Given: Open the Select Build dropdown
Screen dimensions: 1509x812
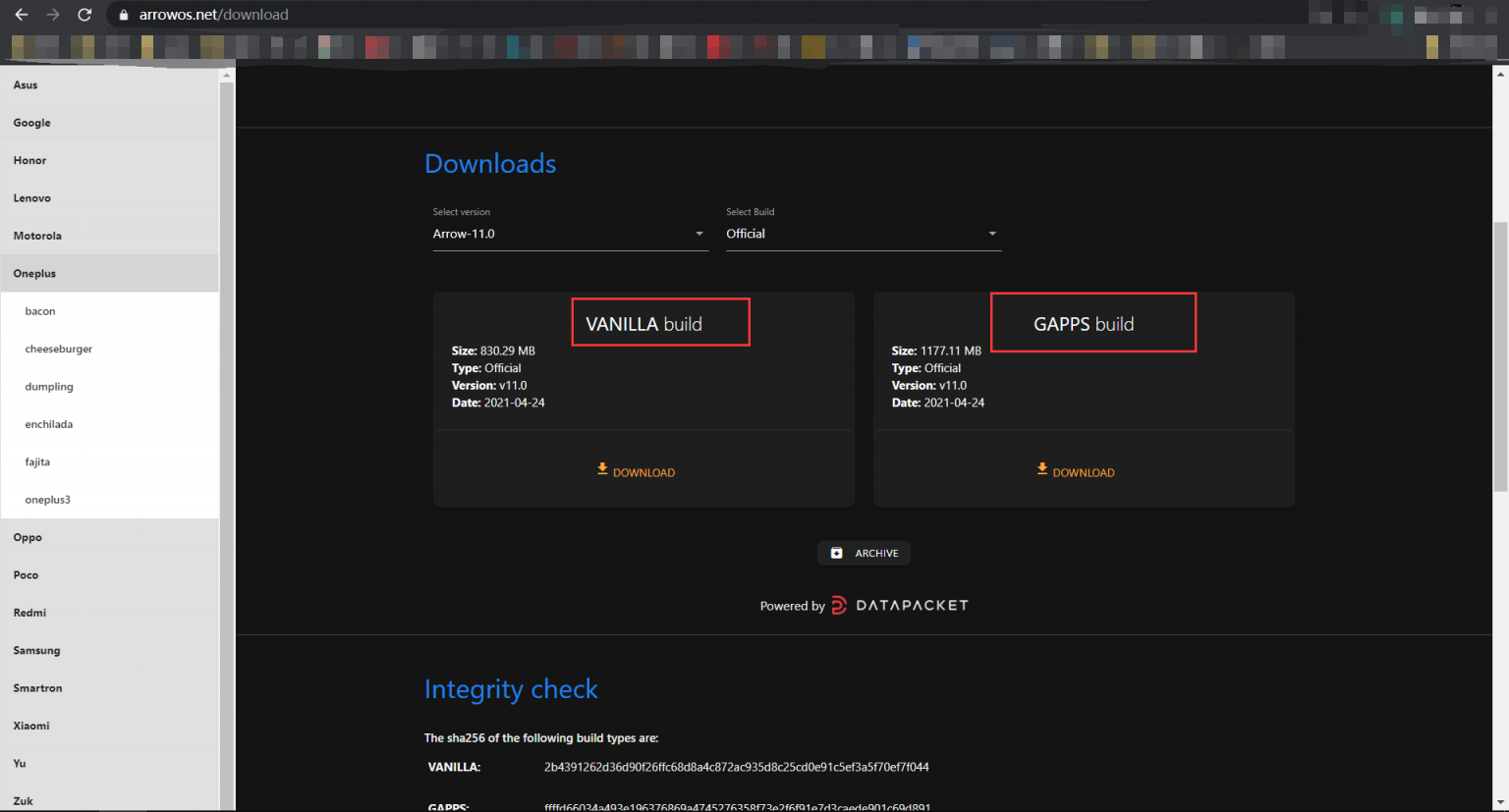Looking at the screenshot, I should (863, 234).
